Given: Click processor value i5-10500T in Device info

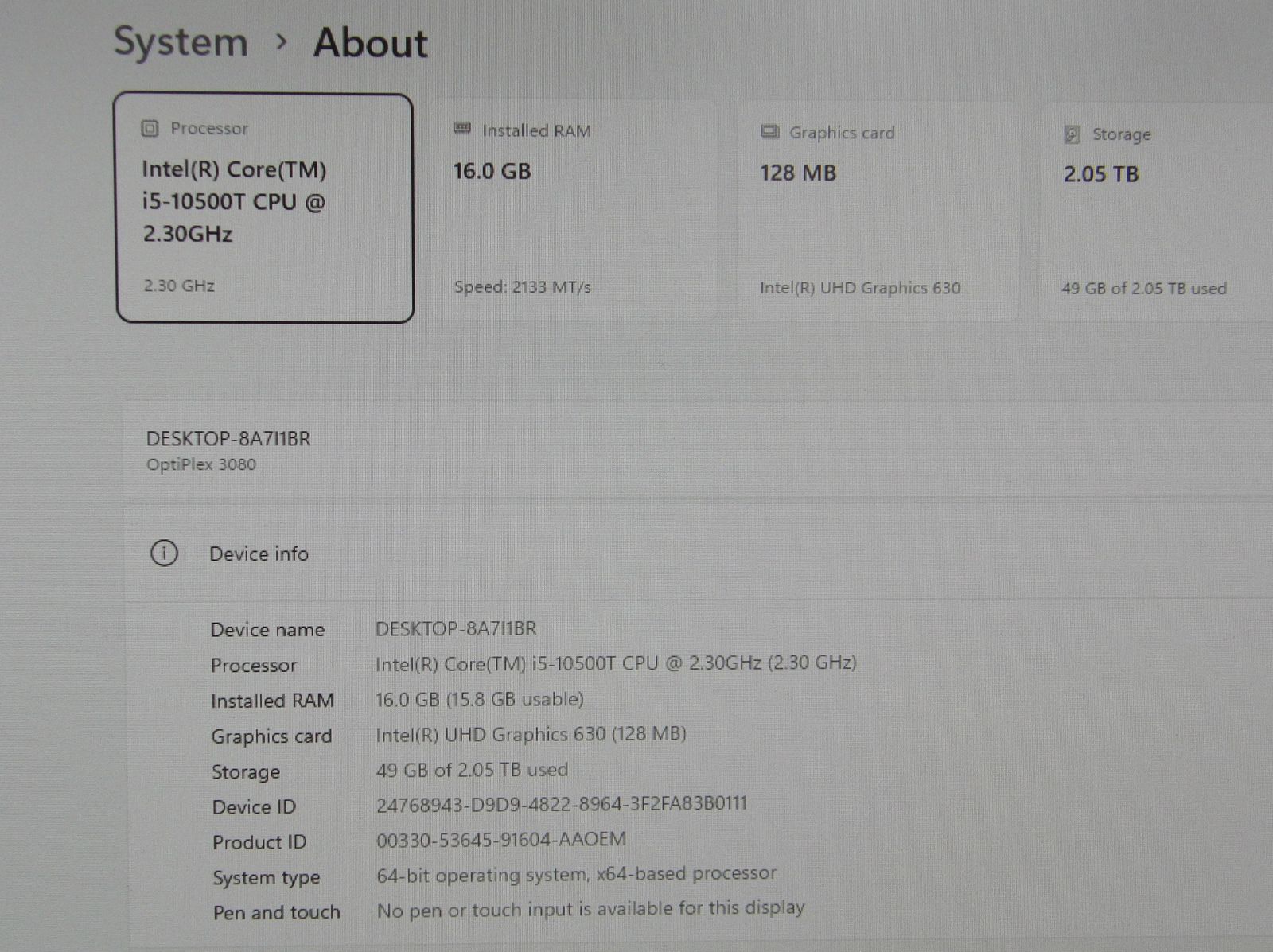Looking at the screenshot, I should (616, 663).
